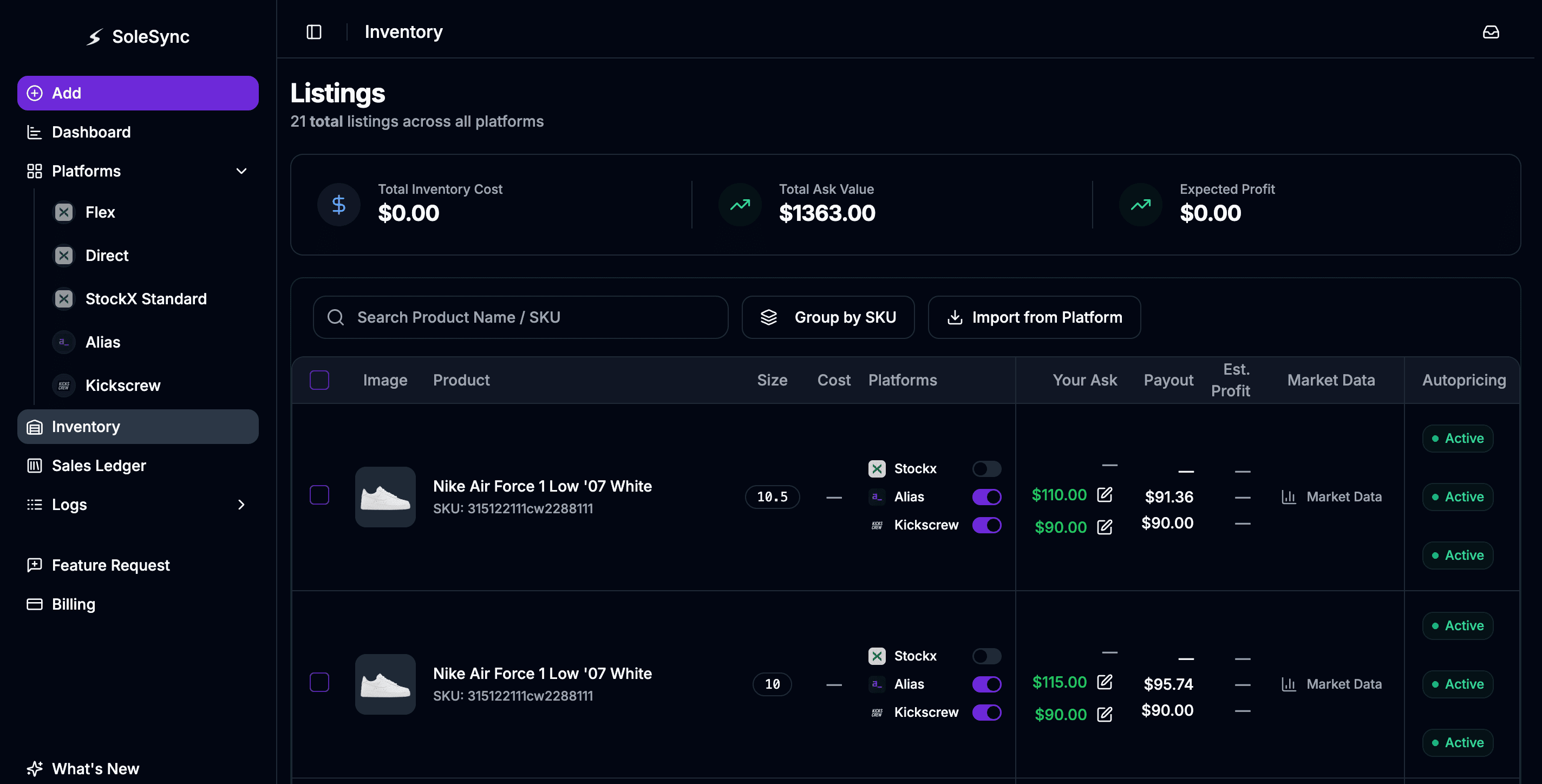Click the size 10.5 sneaker thumbnail
The width and height of the screenshot is (1542, 784).
click(385, 496)
